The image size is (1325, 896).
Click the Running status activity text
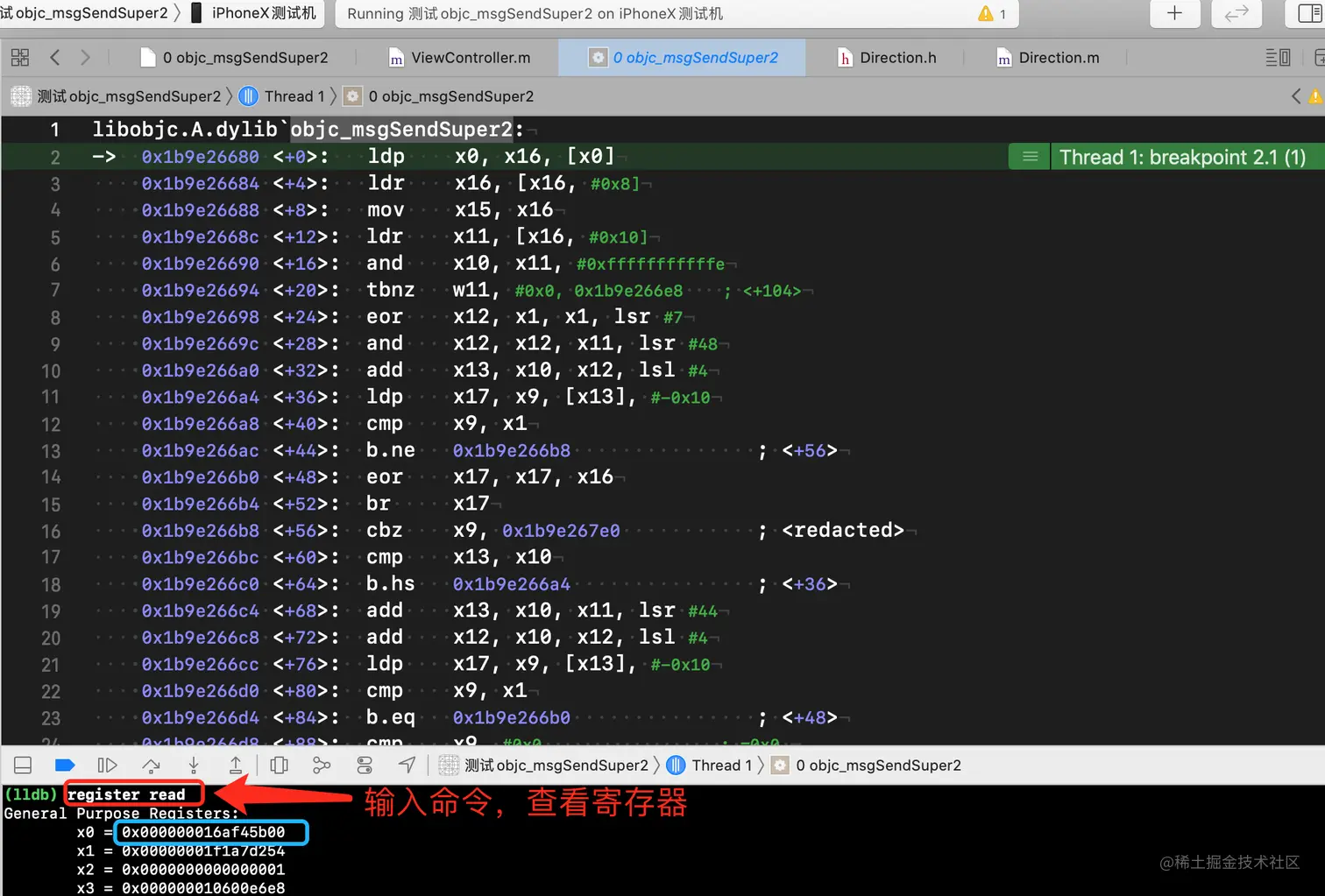(535, 14)
